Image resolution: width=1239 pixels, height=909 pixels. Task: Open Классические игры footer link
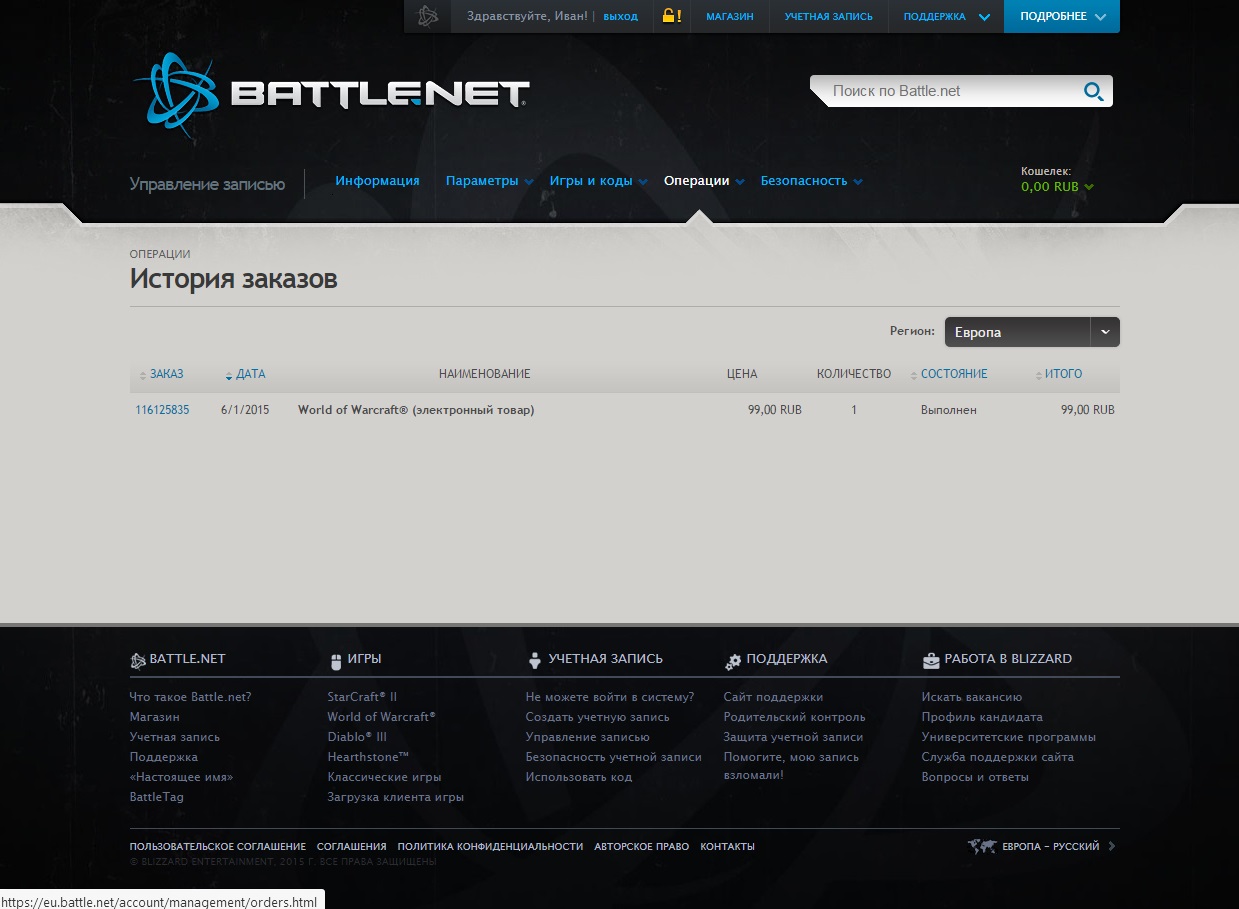point(384,777)
